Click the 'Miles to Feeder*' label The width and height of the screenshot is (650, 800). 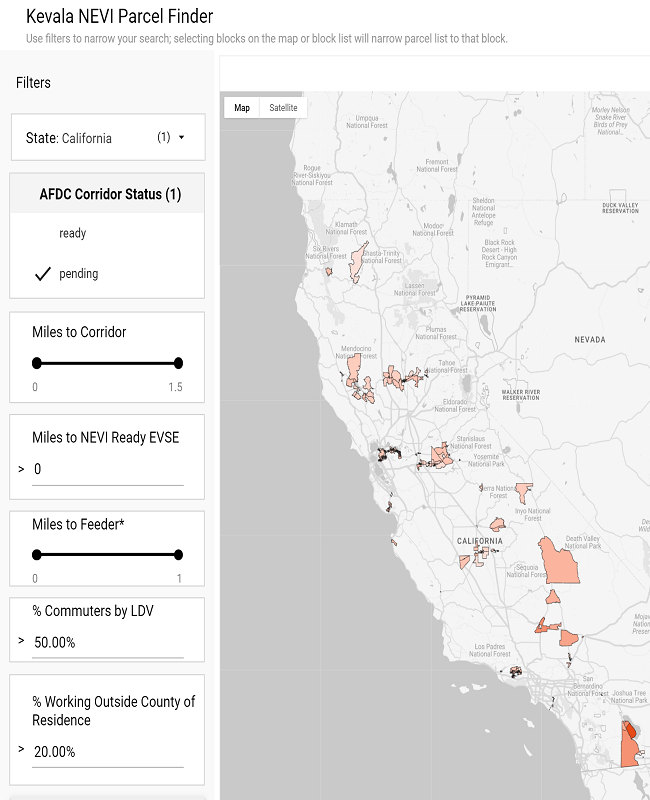78,524
